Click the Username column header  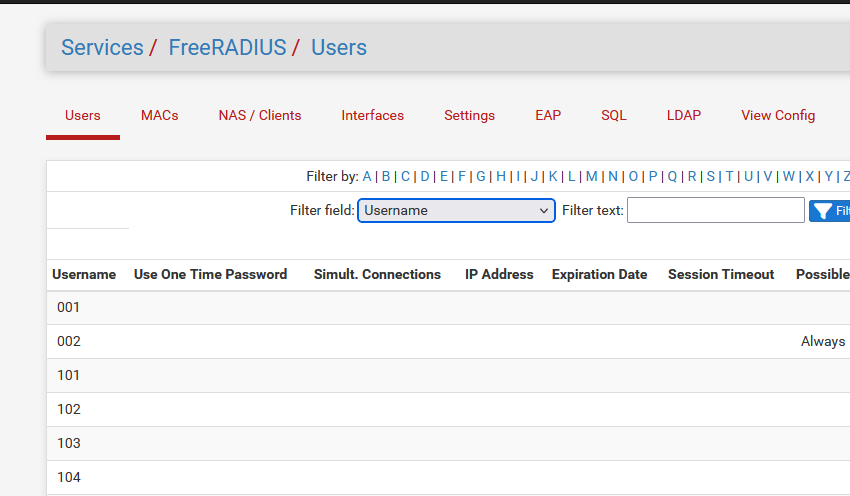click(x=84, y=275)
